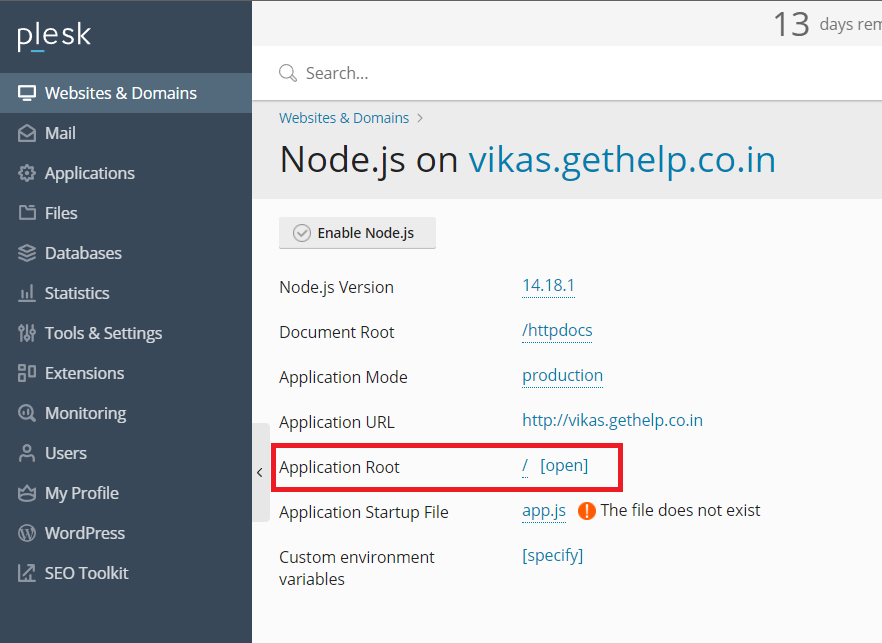
Task: Click the Plesk logo
Action: pos(53,36)
